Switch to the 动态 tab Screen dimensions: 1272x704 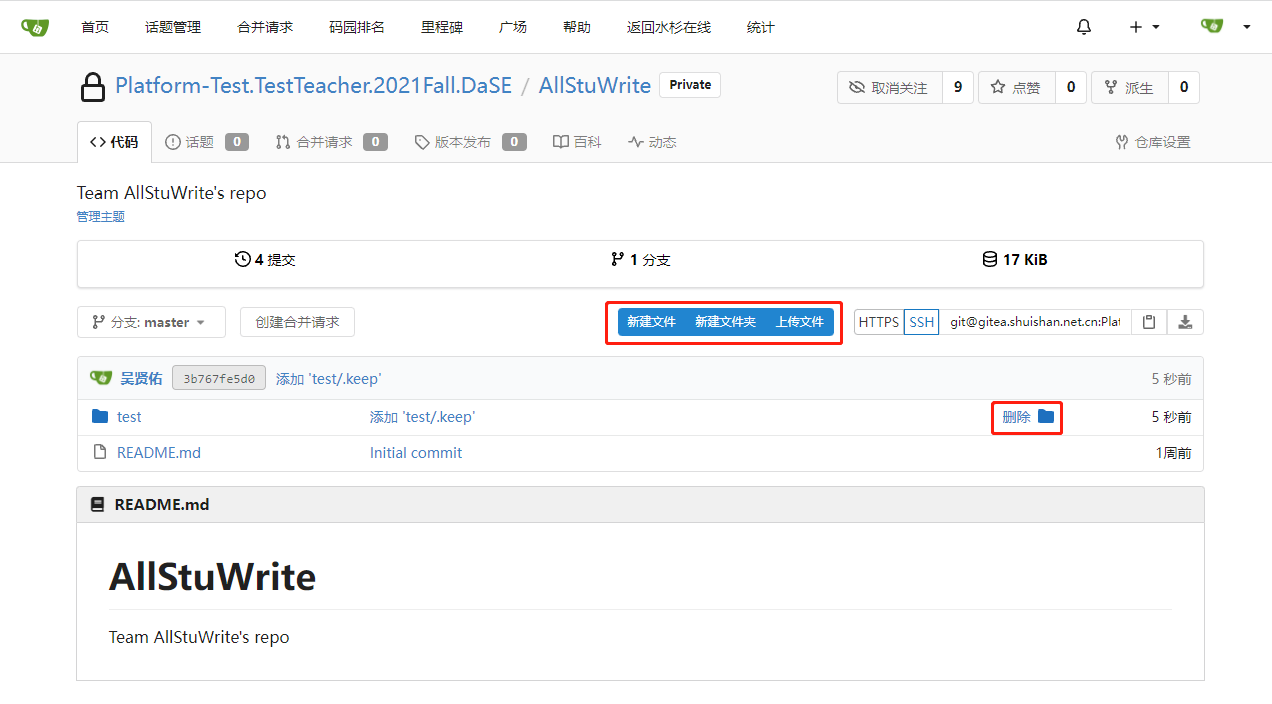click(652, 142)
